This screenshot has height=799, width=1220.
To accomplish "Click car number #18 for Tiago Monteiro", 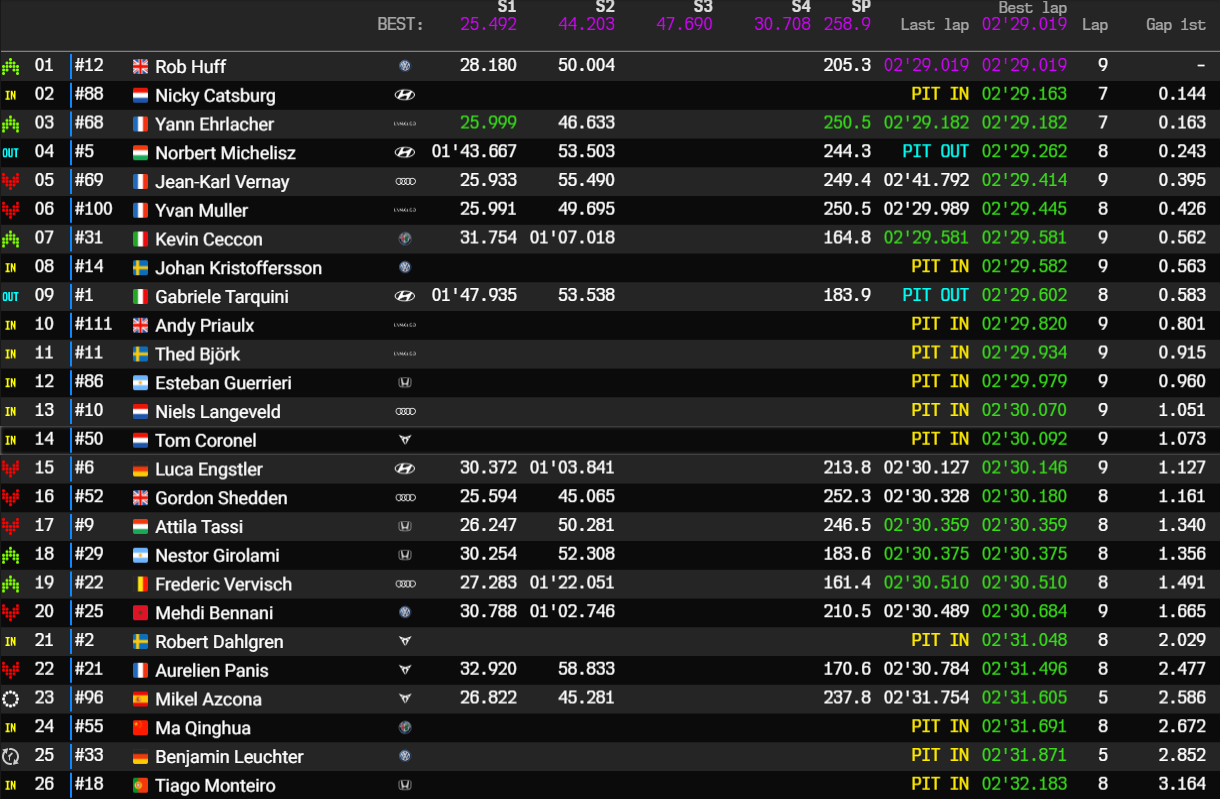I will (89, 784).
